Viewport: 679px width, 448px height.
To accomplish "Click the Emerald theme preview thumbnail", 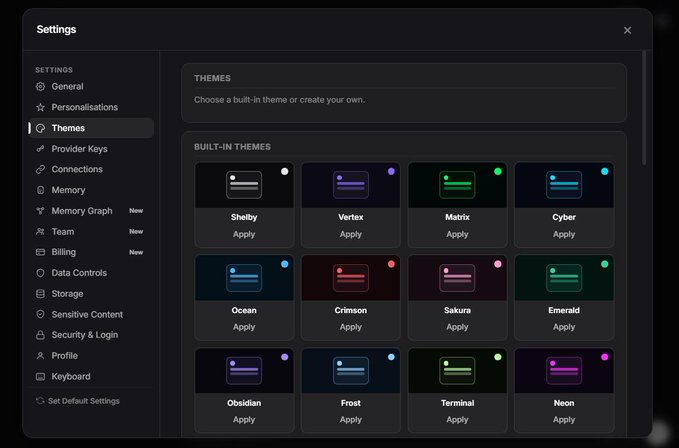I will [564, 278].
